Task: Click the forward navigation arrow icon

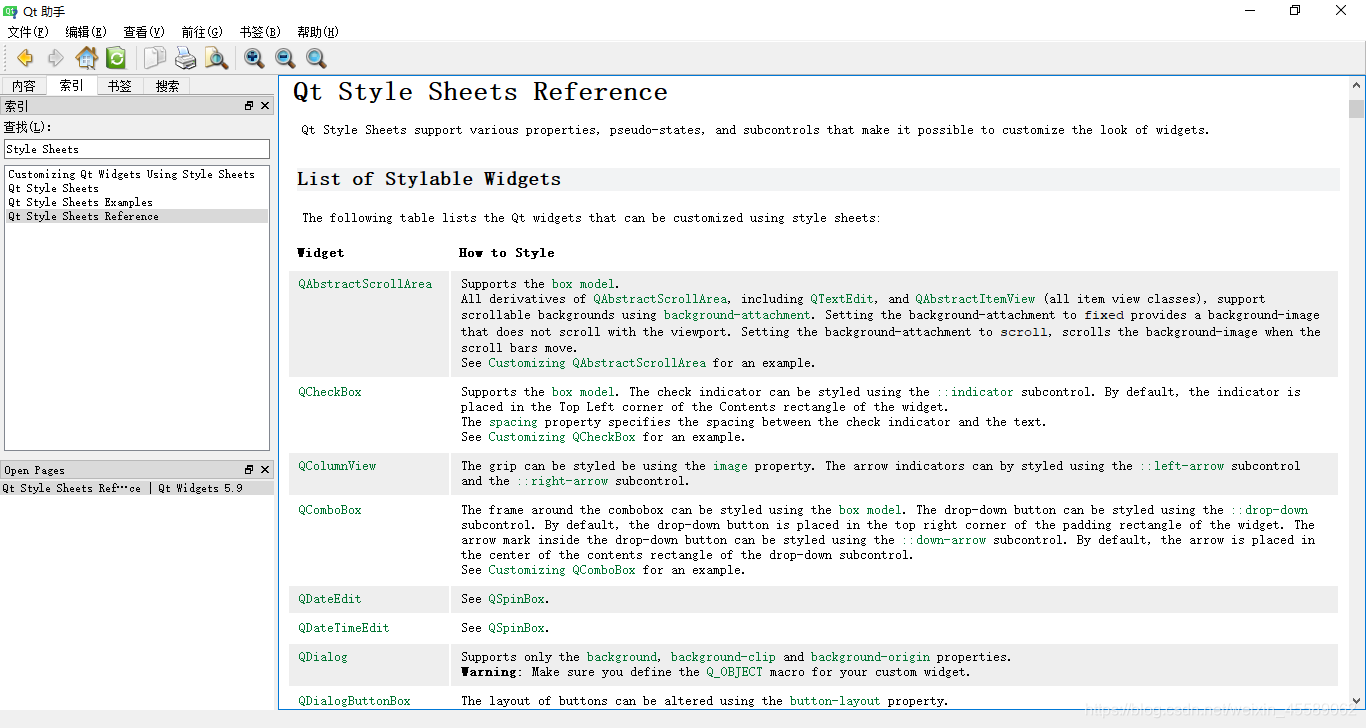Action: point(56,58)
